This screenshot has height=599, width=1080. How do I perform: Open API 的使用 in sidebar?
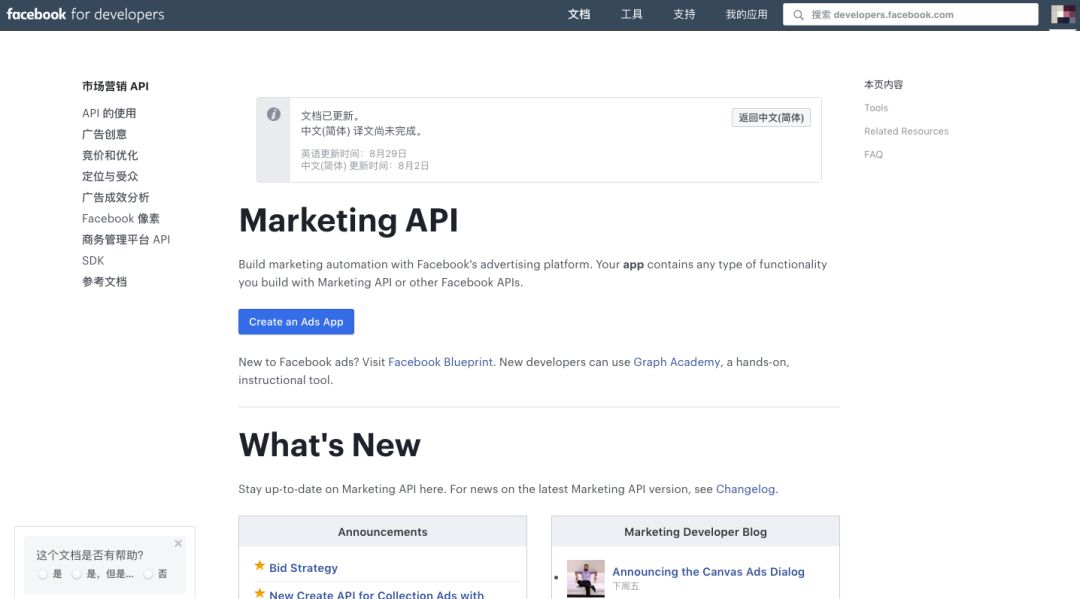pyautogui.click(x=109, y=113)
